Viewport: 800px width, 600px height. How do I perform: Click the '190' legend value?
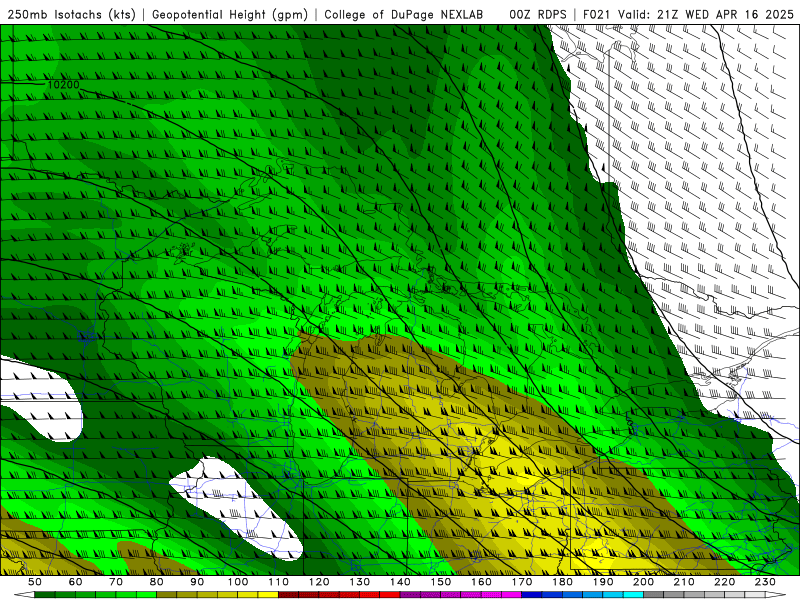pos(603,582)
